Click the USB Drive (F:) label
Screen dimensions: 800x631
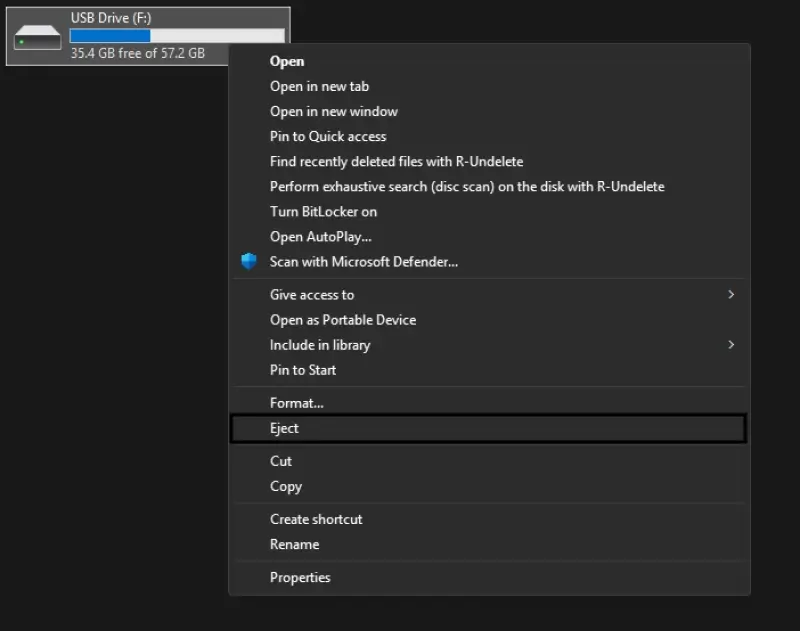111,18
